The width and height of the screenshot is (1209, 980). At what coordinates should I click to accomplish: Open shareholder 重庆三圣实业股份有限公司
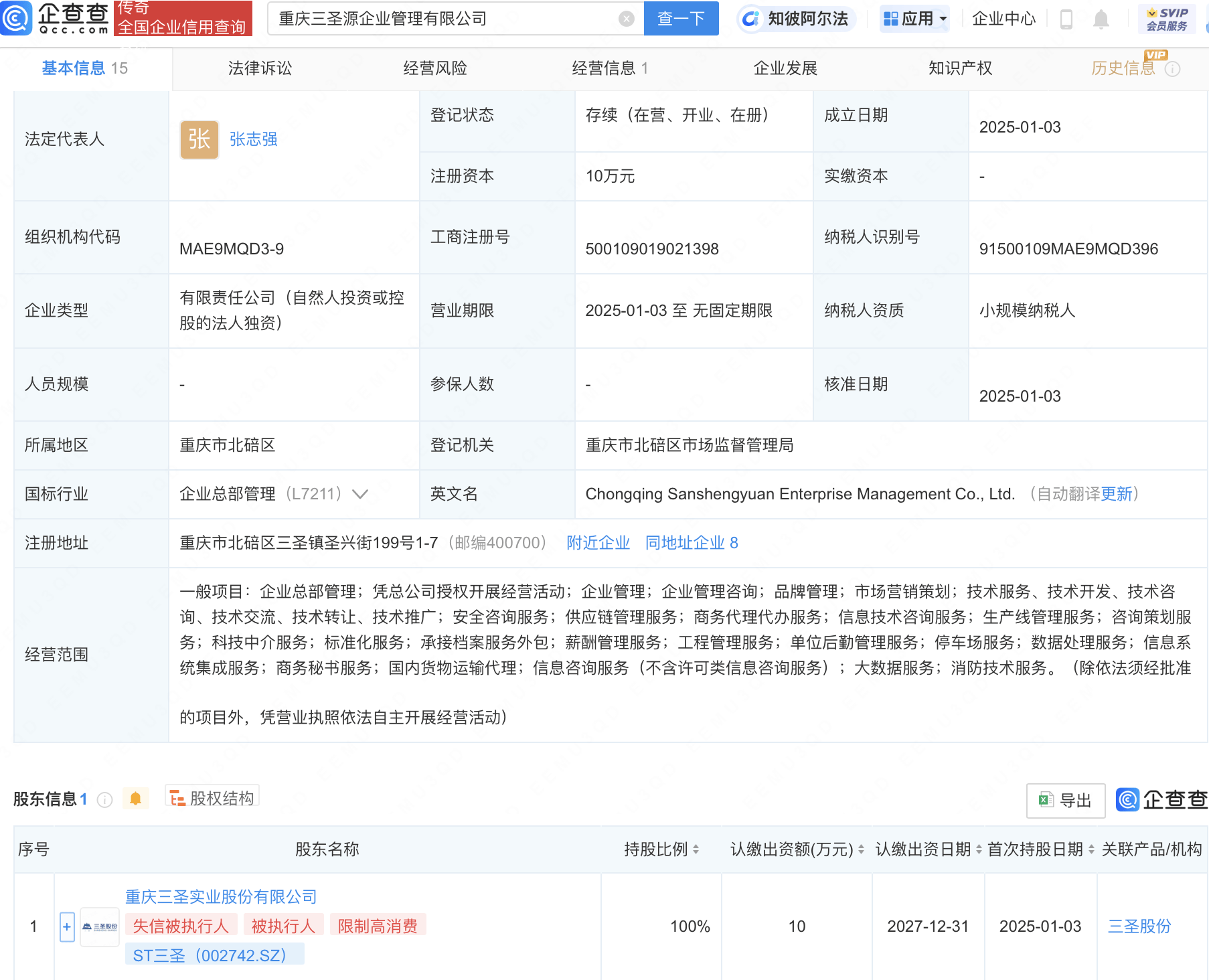point(221,897)
